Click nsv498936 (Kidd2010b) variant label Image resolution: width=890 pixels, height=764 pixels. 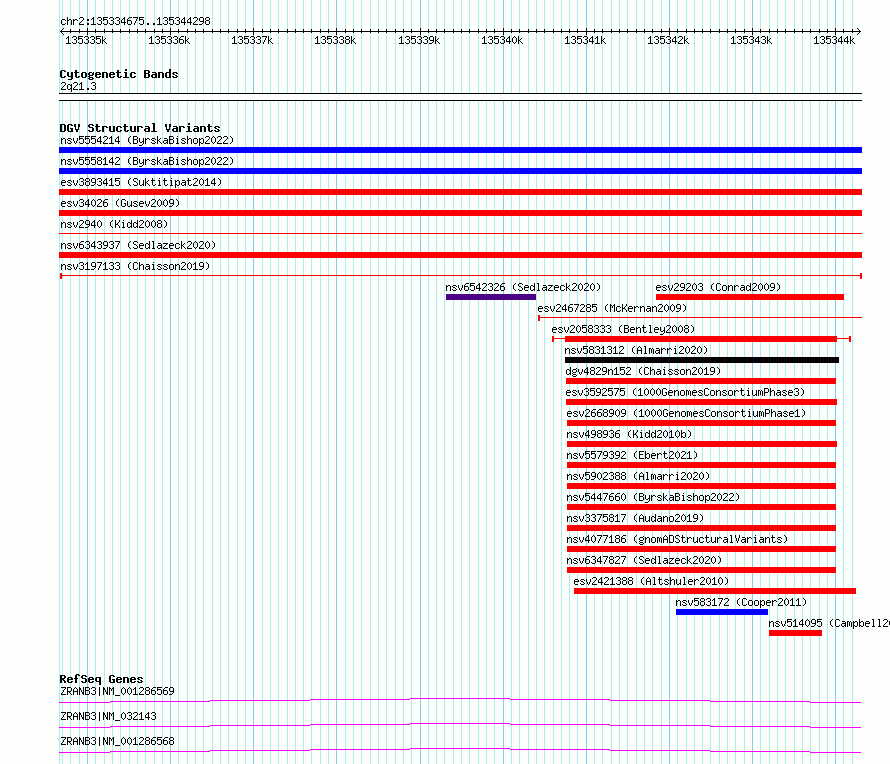point(629,434)
